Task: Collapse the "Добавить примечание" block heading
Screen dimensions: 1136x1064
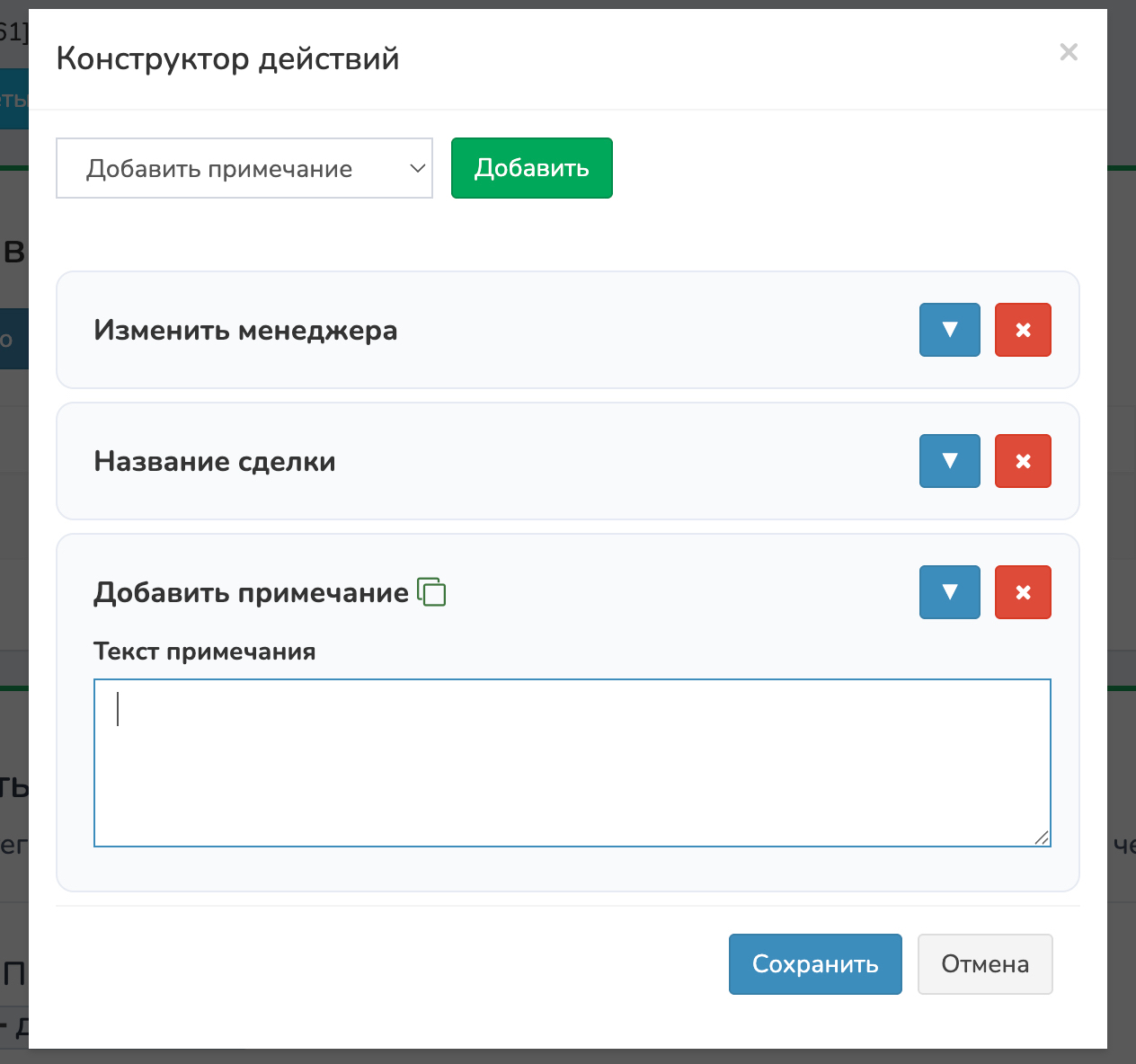Action: pyautogui.click(x=251, y=592)
